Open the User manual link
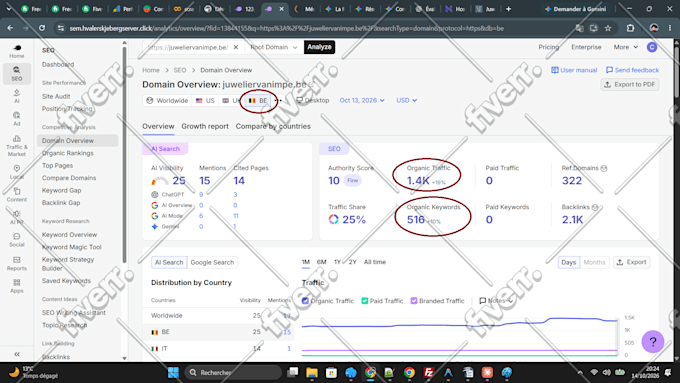The width and height of the screenshot is (680, 383). 574,70
